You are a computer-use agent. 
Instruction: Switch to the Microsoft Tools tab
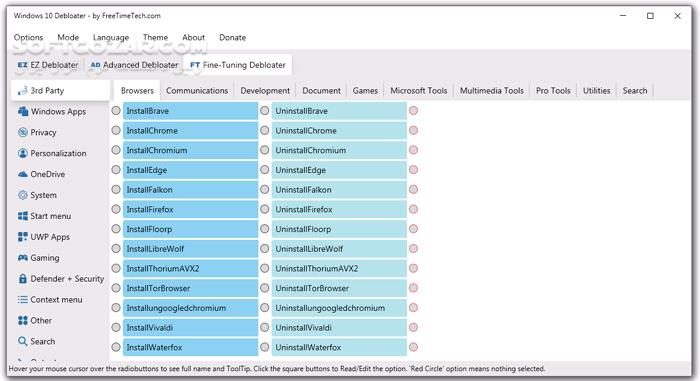coord(419,91)
